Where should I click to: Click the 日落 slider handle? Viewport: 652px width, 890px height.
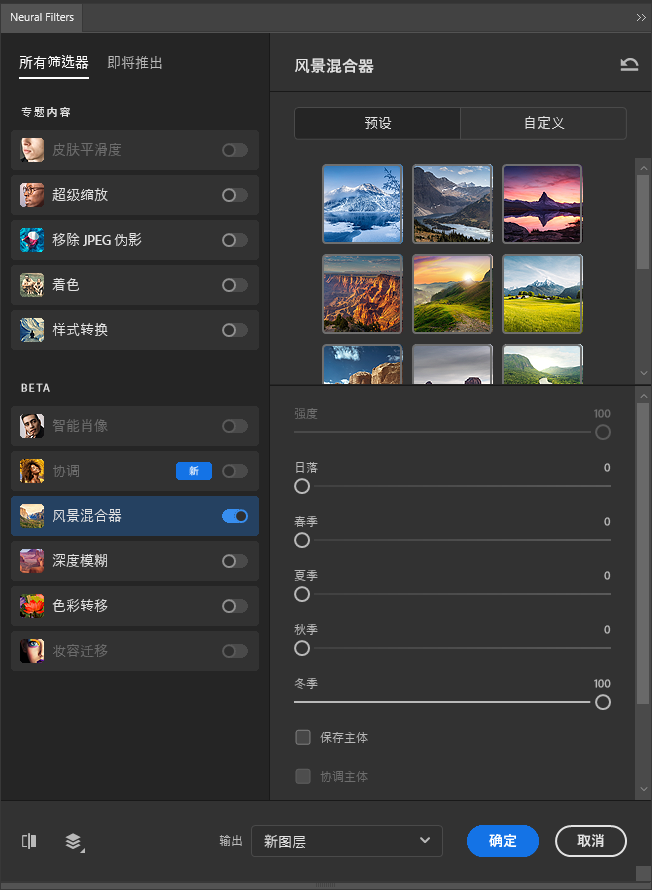pyautogui.click(x=302, y=486)
